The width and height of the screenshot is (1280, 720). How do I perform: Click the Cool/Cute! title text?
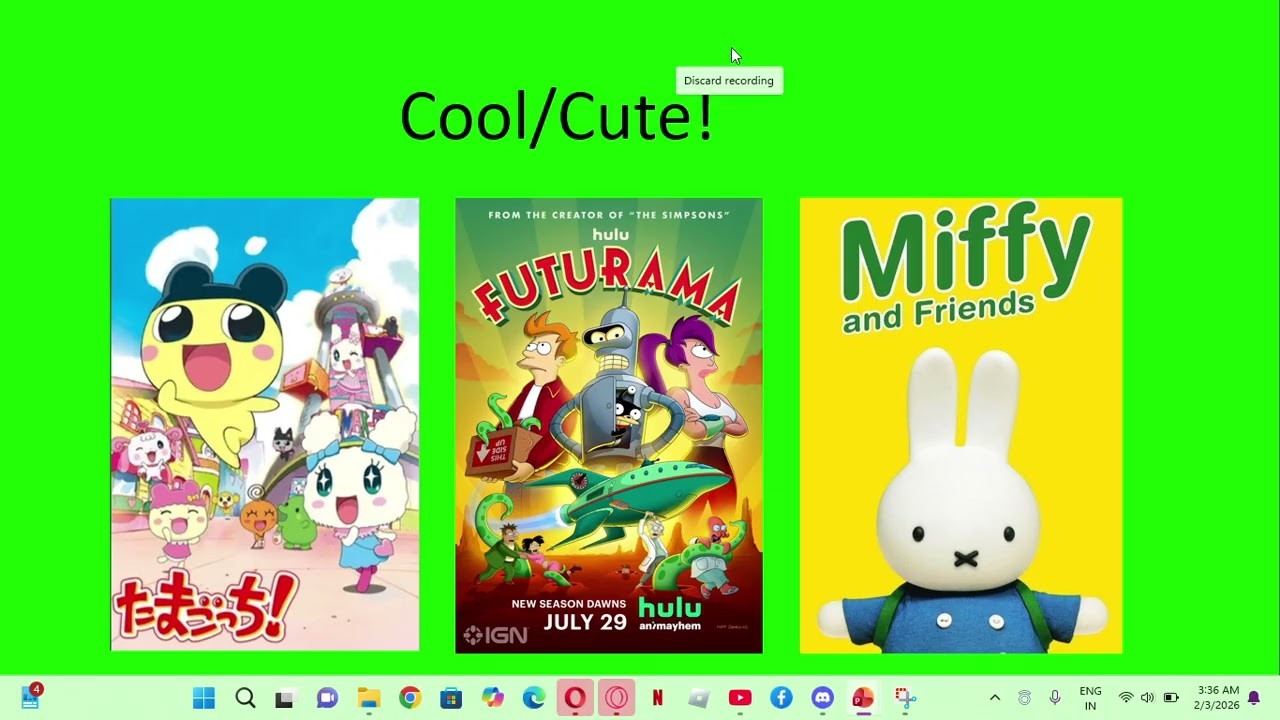coord(557,115)
